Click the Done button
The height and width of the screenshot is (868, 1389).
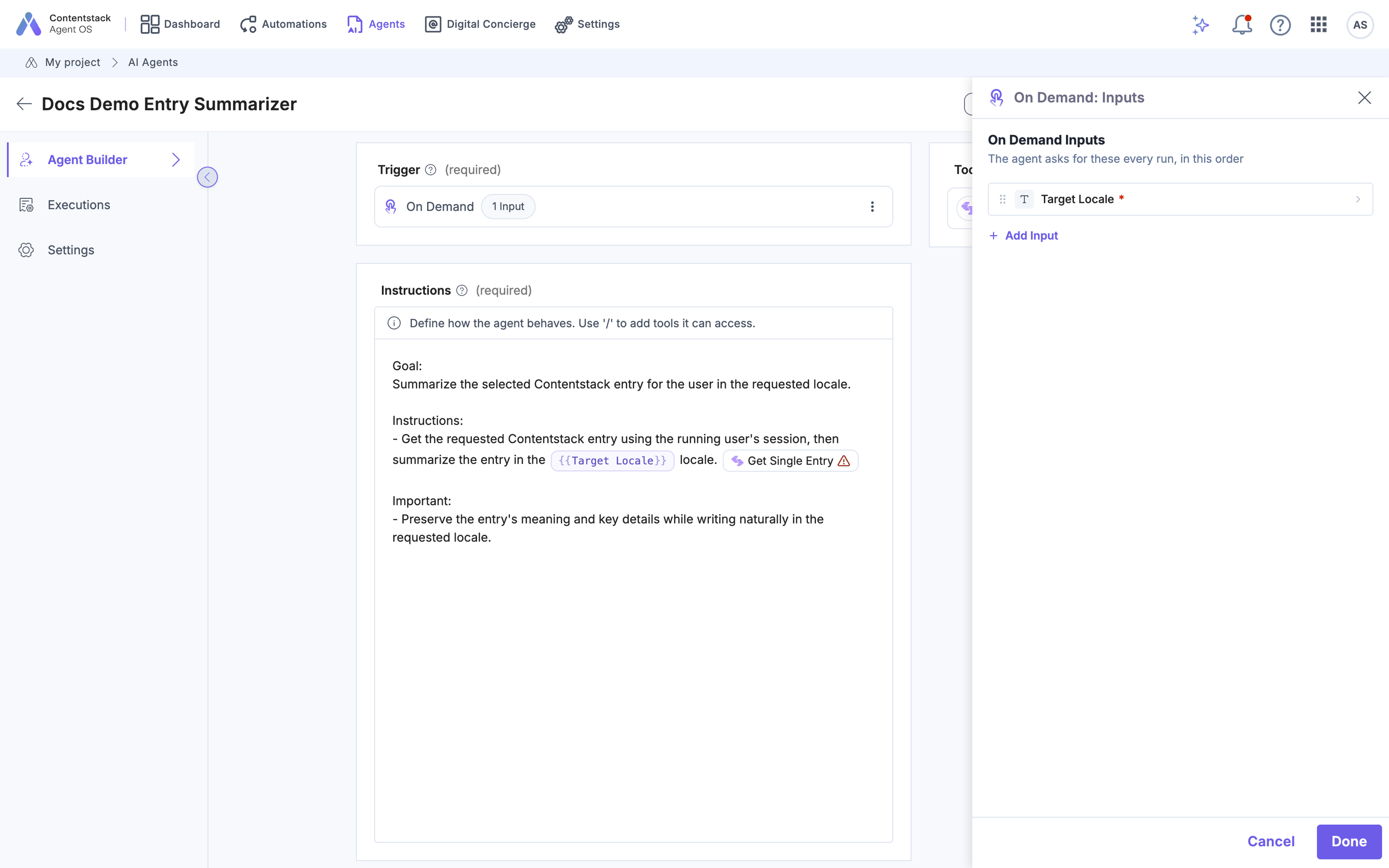[1349, 841]
